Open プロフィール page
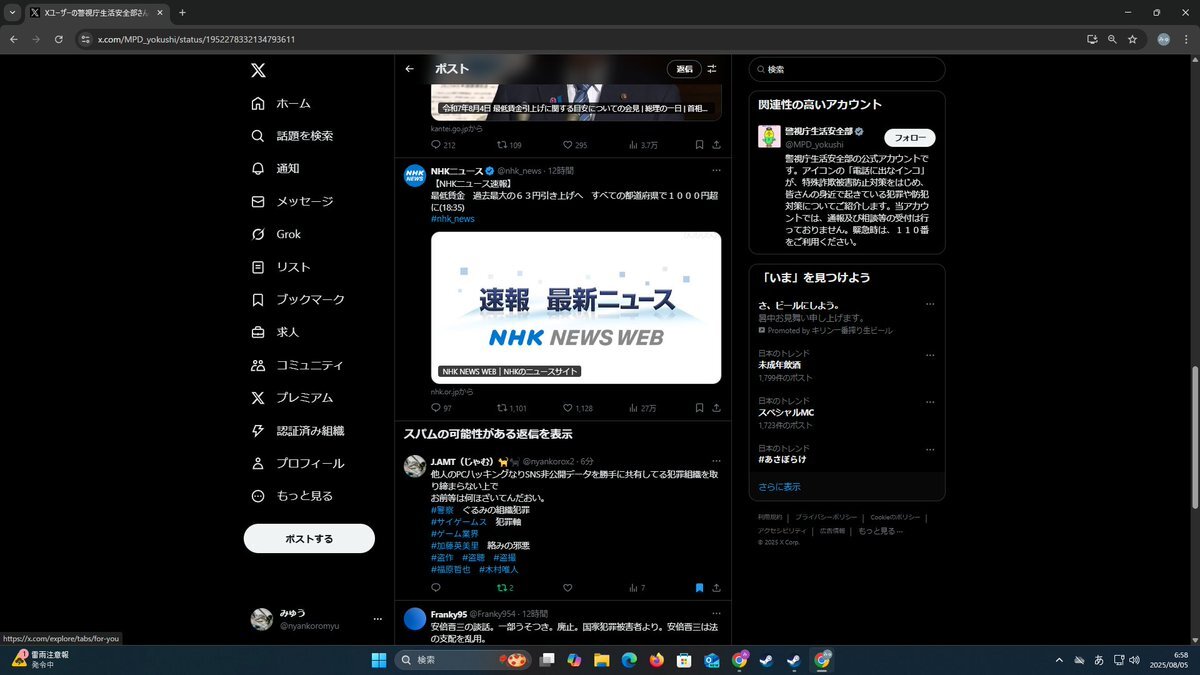 click(x=297, y=463)
